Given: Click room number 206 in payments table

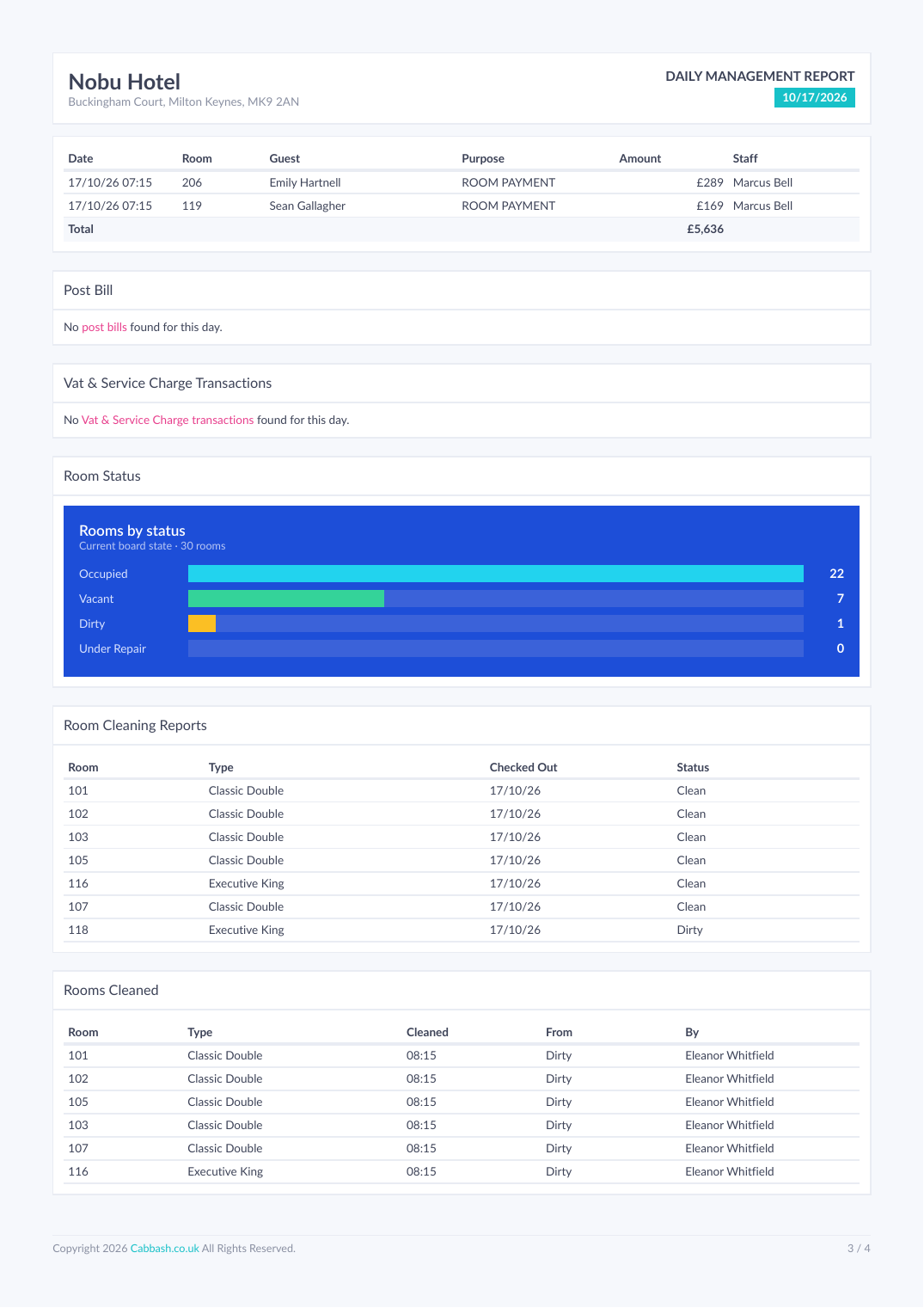Looking at the screenshot, I should click(192, 182).
